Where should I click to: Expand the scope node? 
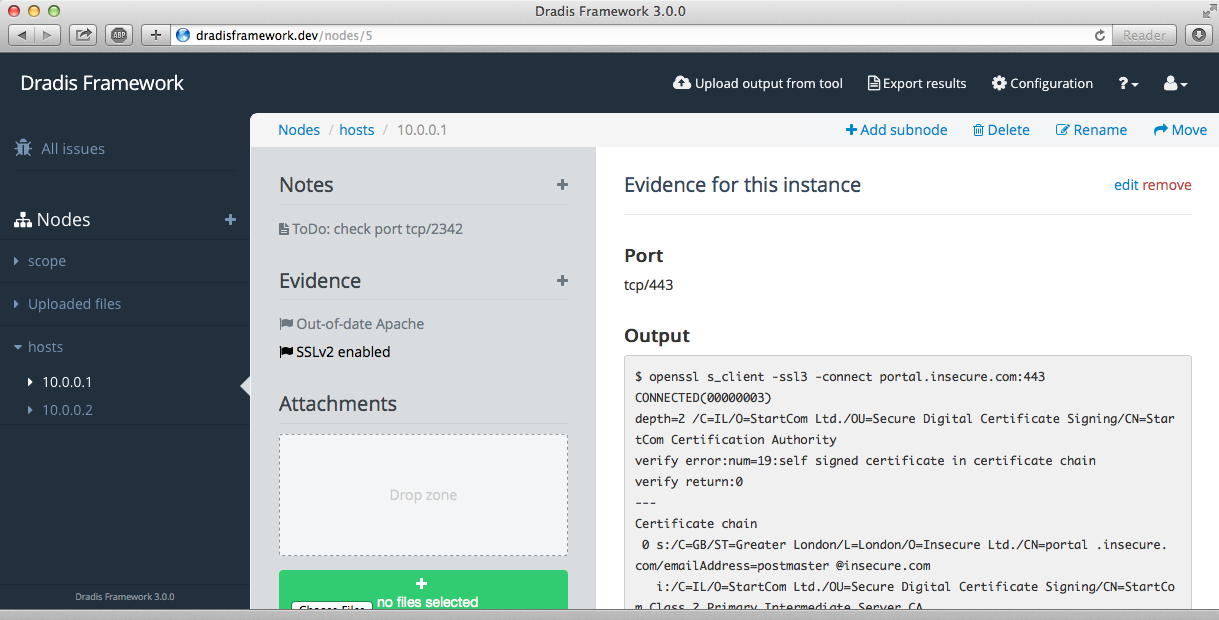[x=17, y=261]
